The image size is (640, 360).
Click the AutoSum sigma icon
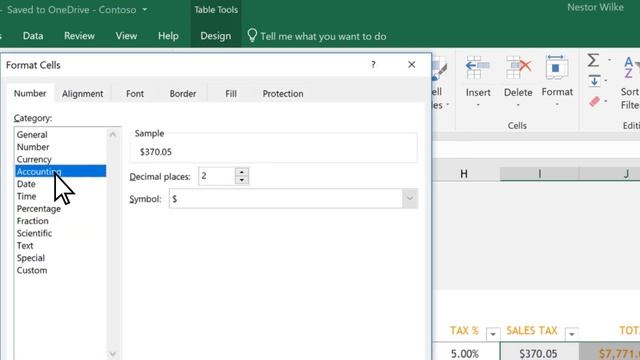(593, 60)
